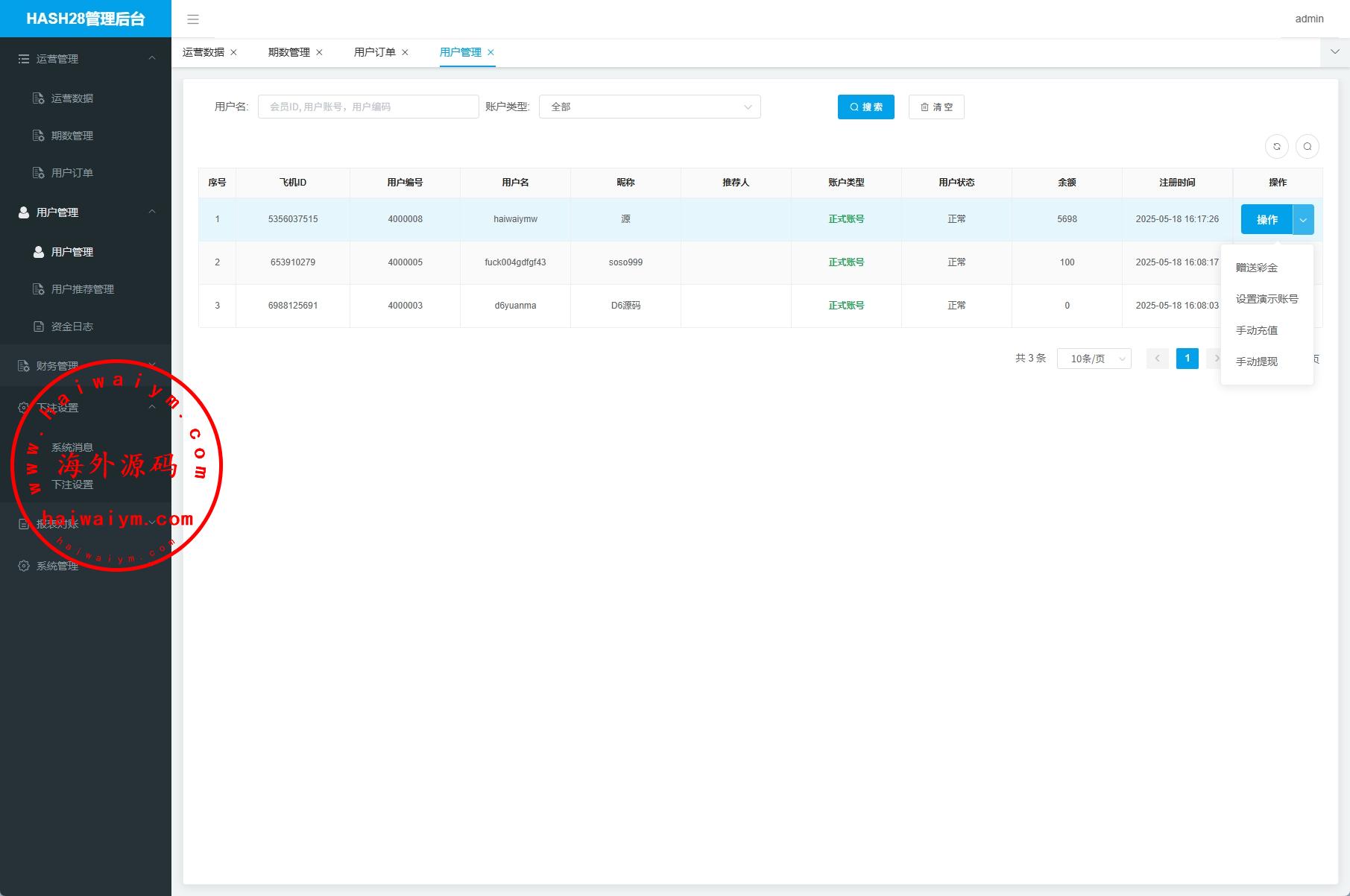Go to page 1 in pagination

click(x=1187, y=359)
